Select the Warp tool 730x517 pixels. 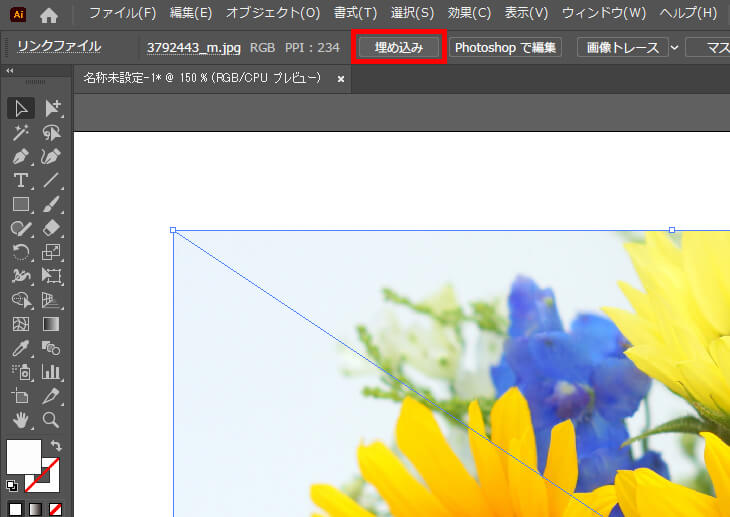(x=20, y=276)
